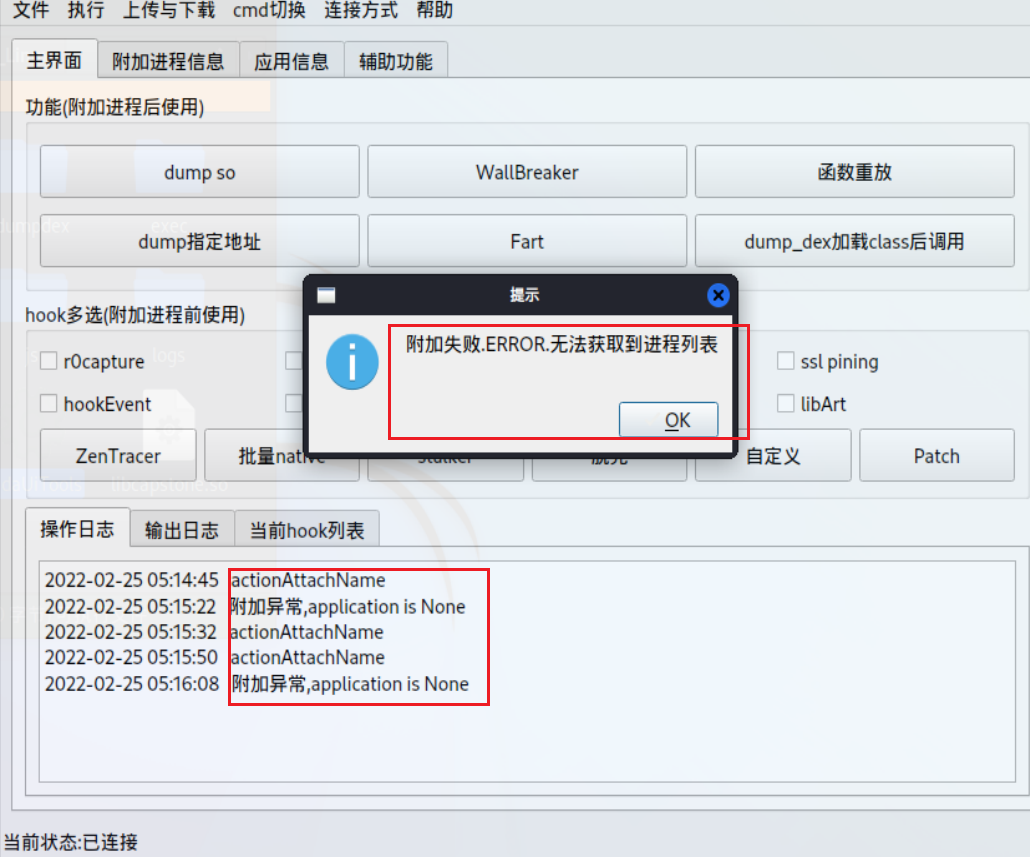This screenshot has height=857, width=1030.
Task: Click inside the 操作日志 log area
Action: coord(527,671)
